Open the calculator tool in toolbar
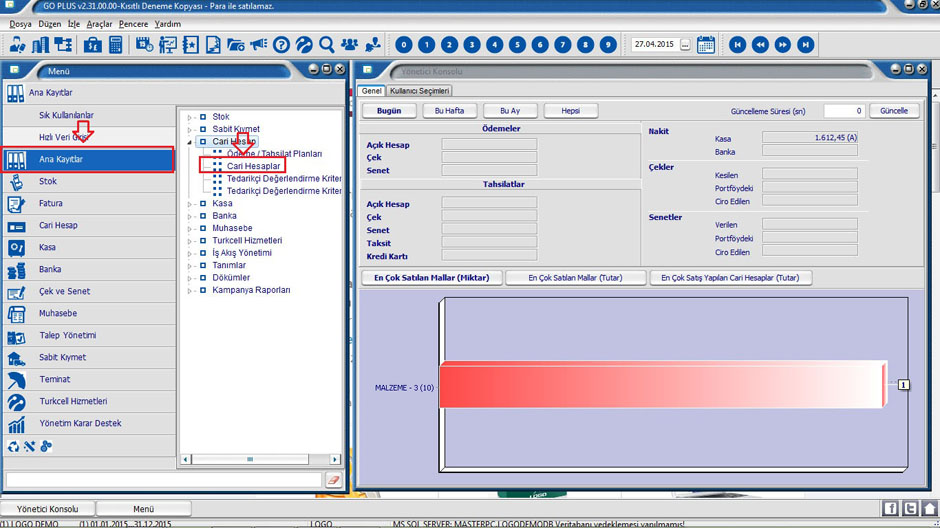The image size is (940, 528). point(116,45)
